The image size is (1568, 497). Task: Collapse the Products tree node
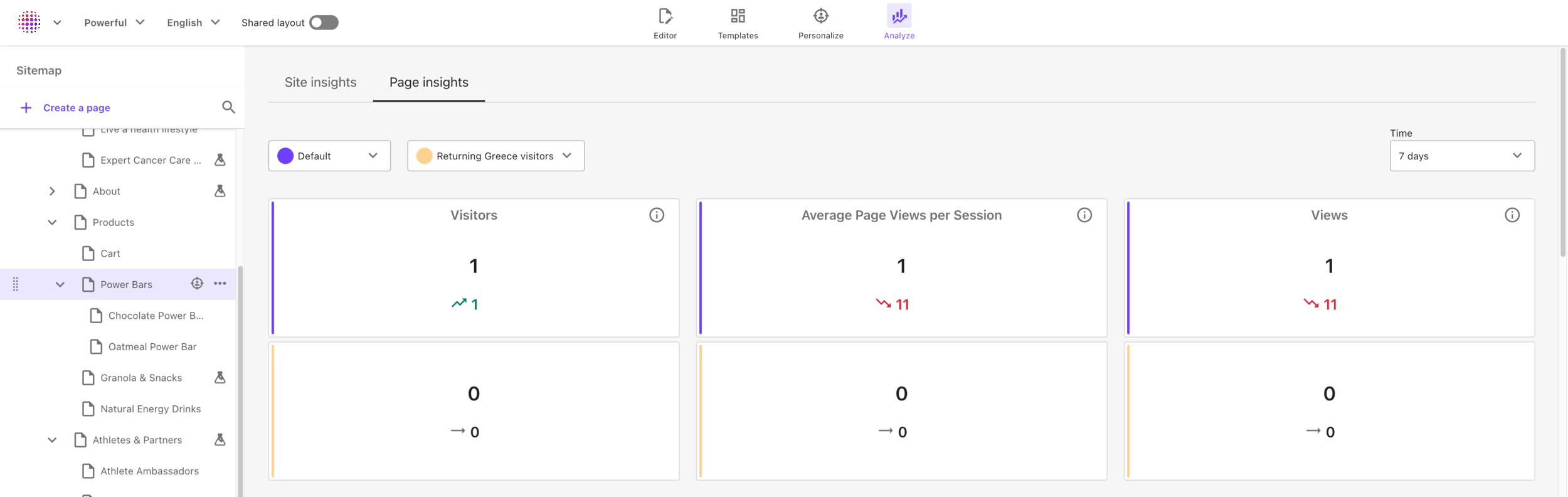[52, 222]
